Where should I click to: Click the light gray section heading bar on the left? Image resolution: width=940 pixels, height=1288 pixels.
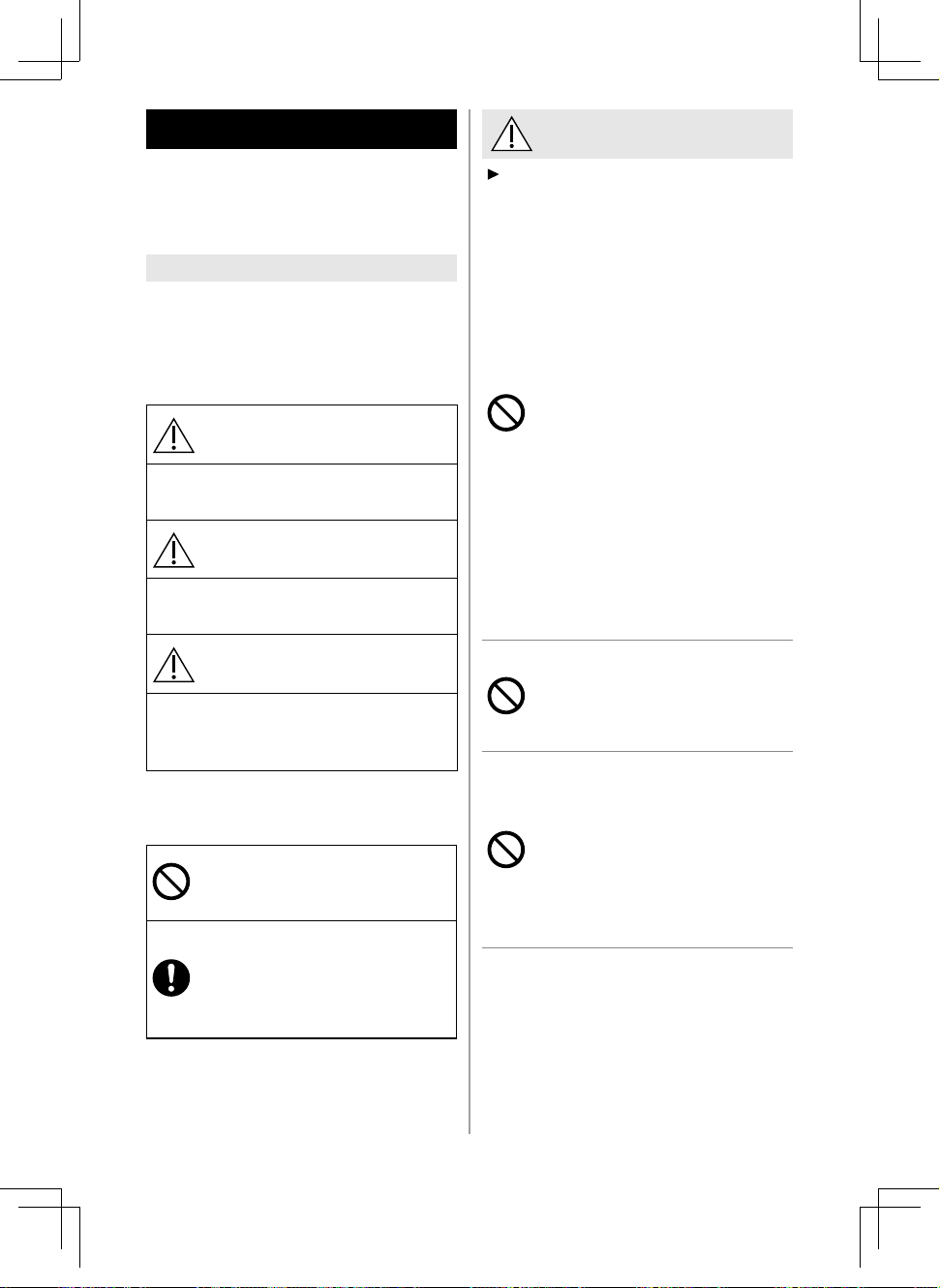pos(301,268)
